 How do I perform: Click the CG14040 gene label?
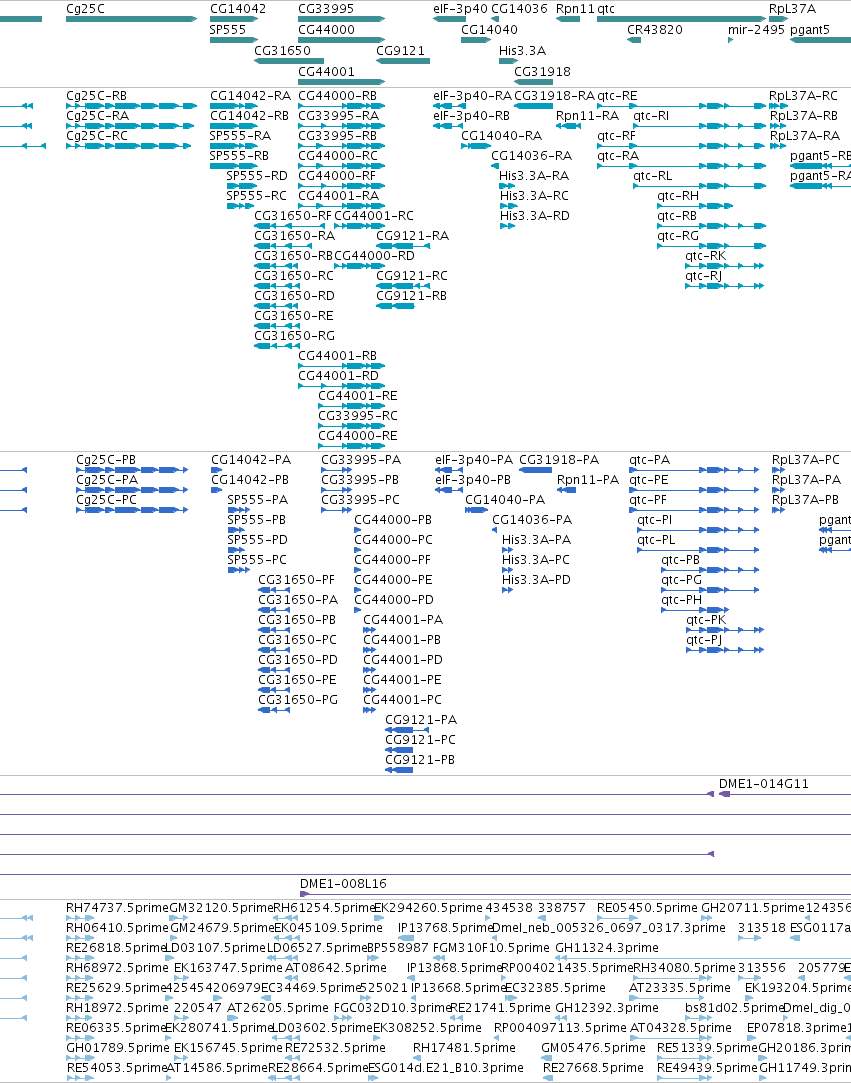point(489,30)
